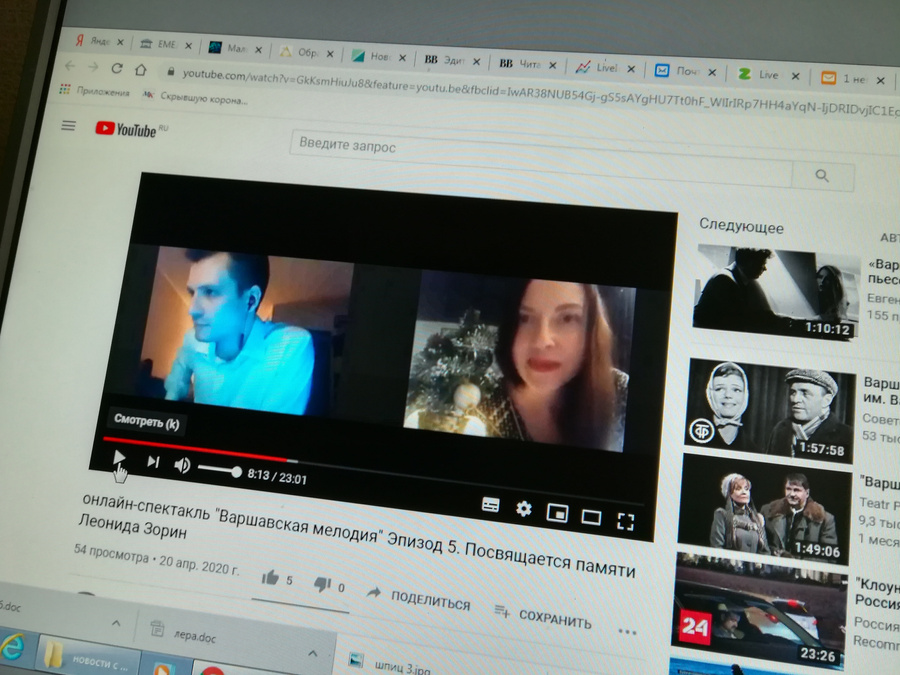900x675 pixels.
Task: Enter fullscreen mode for the video
Action: tap(626, 520)
